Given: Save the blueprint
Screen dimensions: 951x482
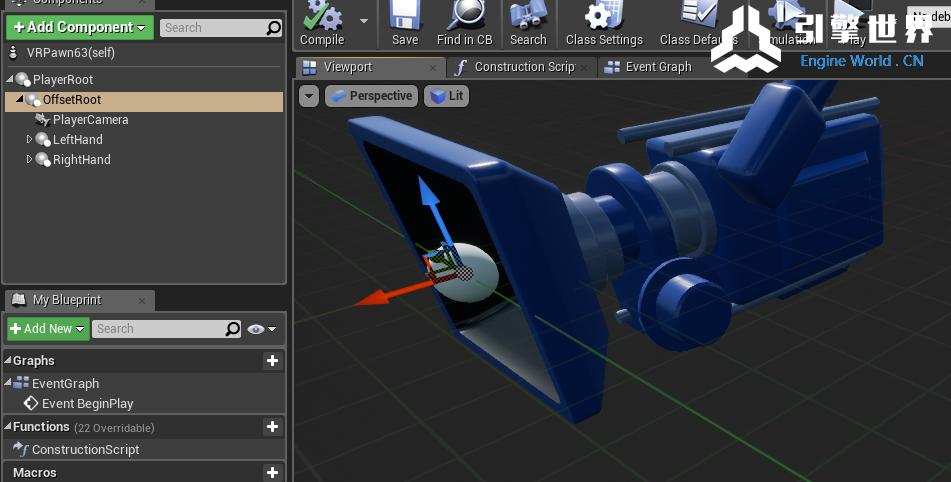Looking at the screenshot, I should [405, 24].
